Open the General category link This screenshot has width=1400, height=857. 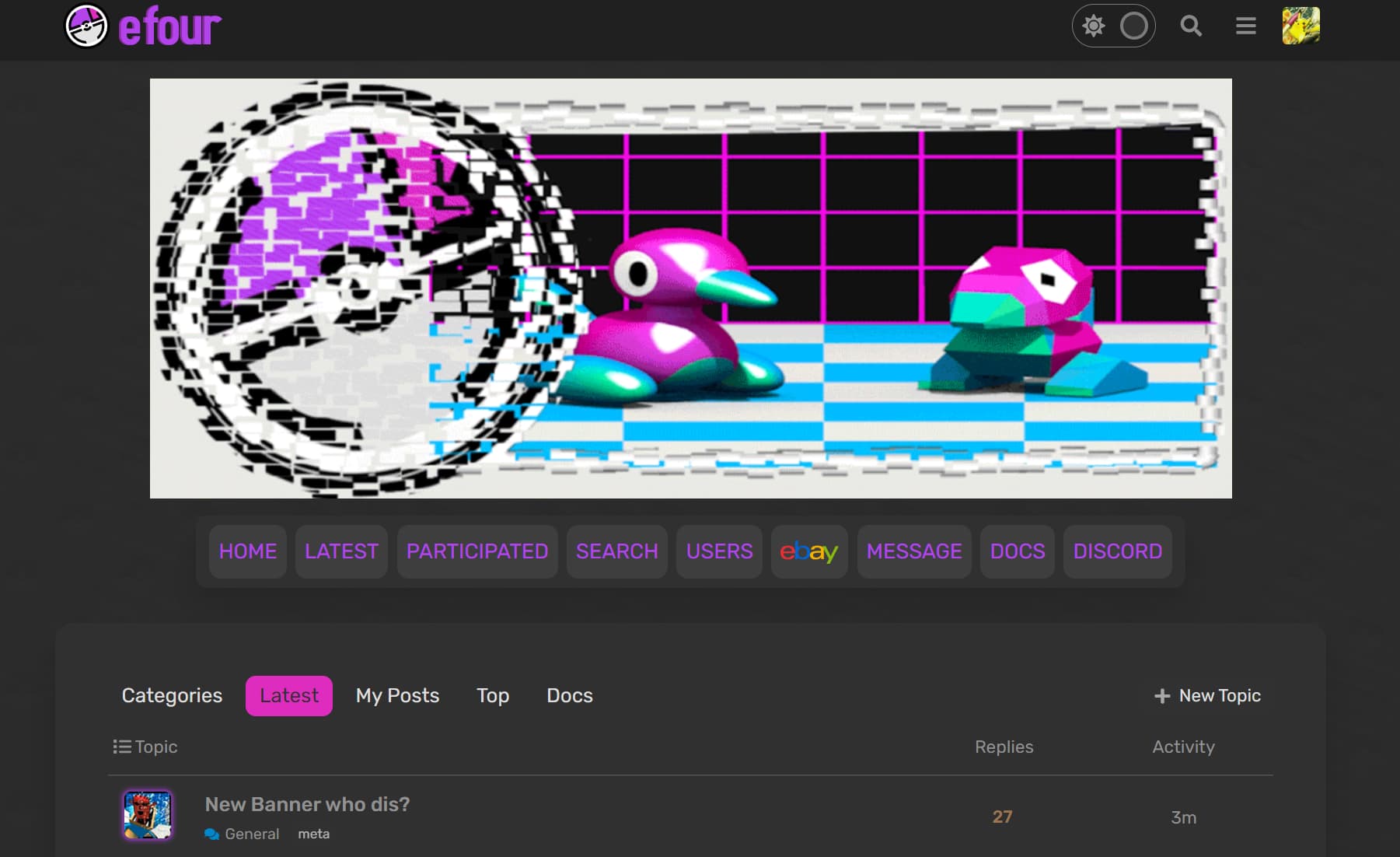coord(242,834)
